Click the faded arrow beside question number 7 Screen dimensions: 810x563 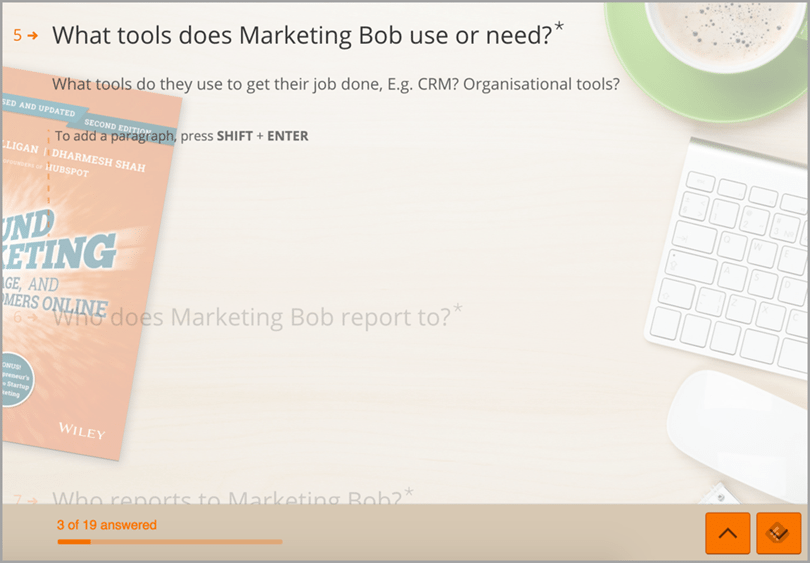pos(33,499)
